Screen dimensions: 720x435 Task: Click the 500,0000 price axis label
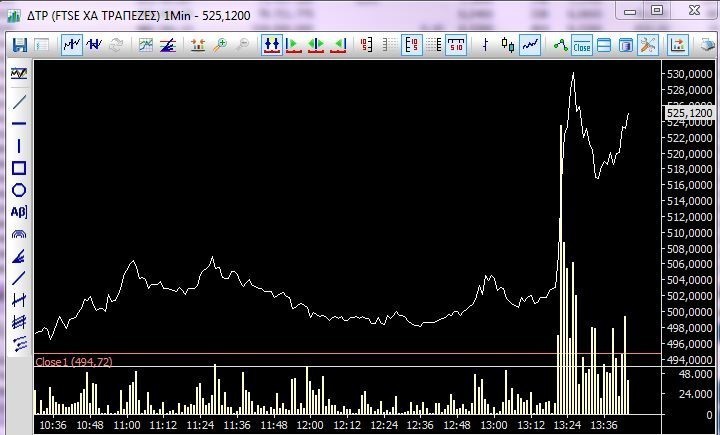pyautogui.click(x=690, y=312)
